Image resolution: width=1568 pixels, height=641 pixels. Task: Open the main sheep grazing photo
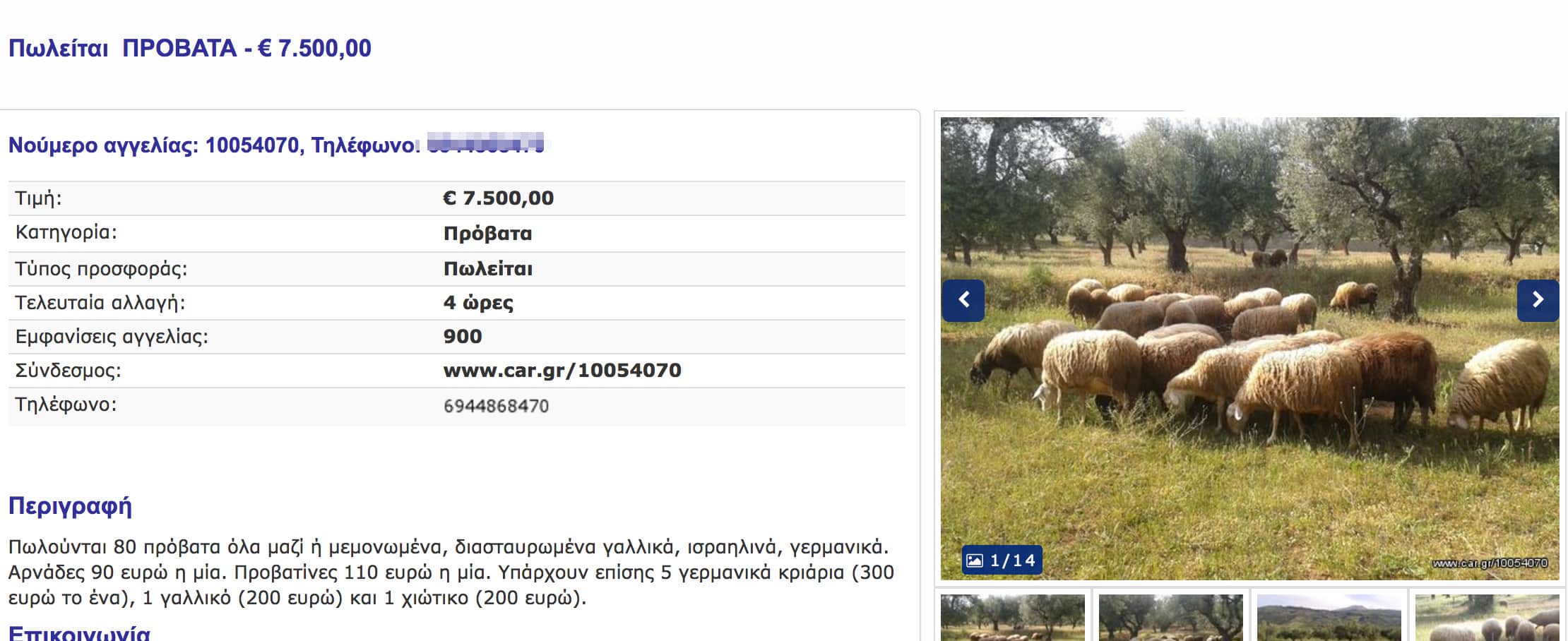pos(1249,349)
